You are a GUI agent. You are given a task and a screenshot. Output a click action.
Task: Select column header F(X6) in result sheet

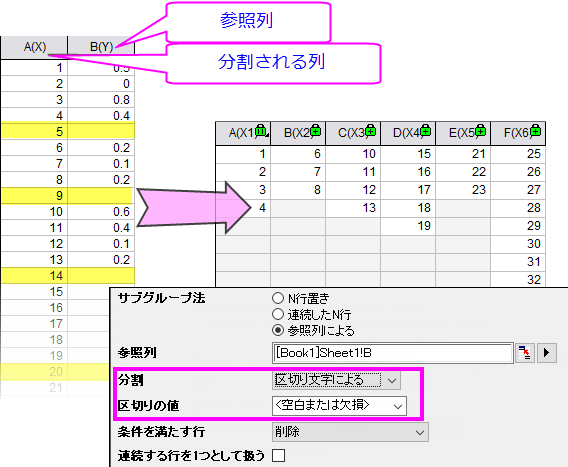(x=518, y=133)
